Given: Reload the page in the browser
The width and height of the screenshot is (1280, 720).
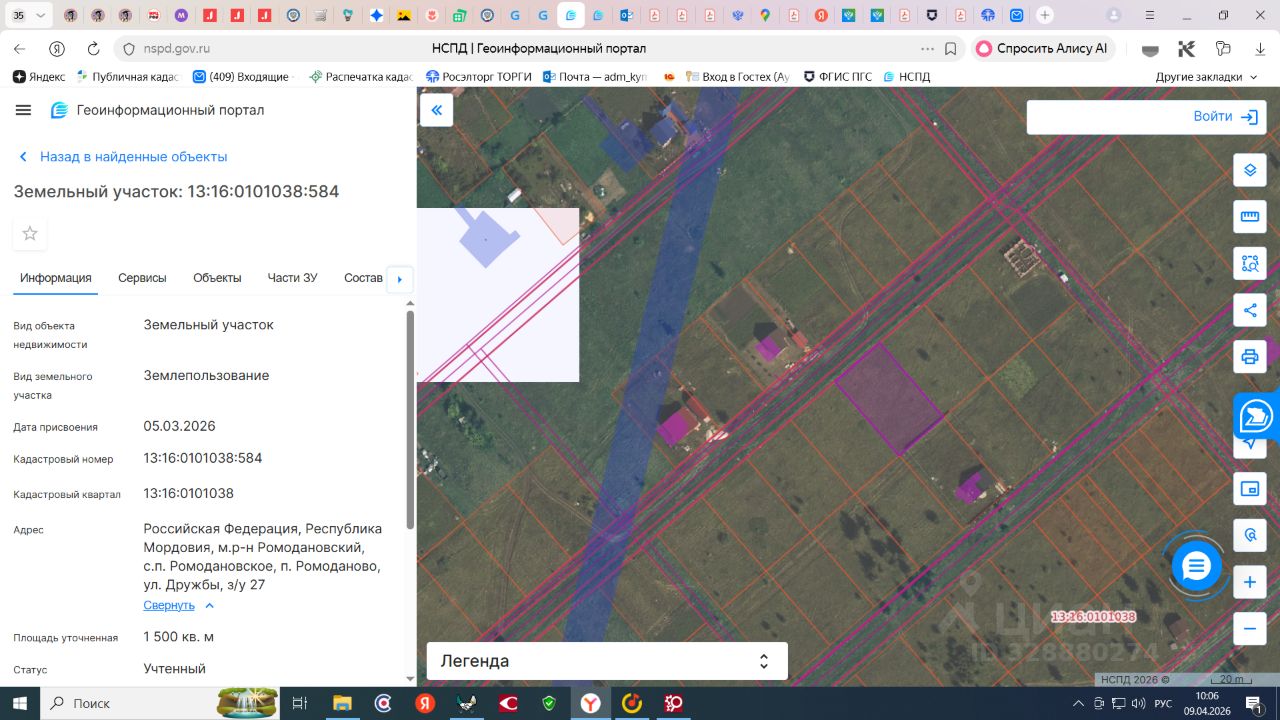Looking at the screenshot, I should [93, 48].
